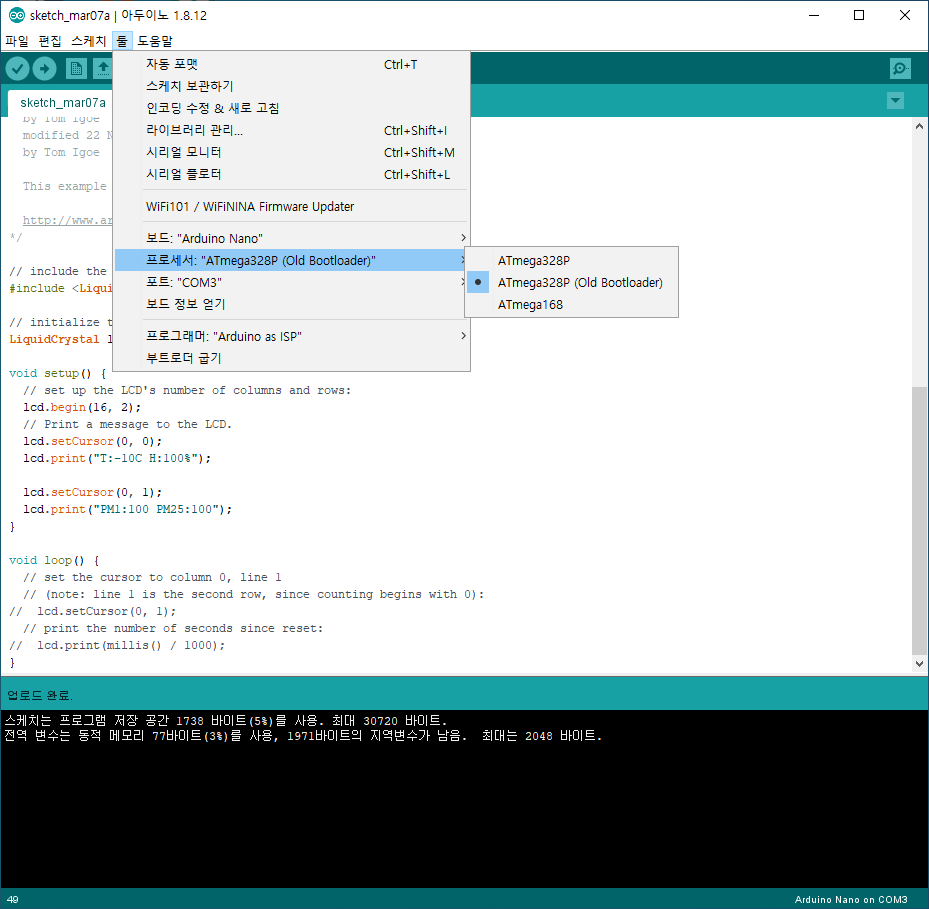
Task: Click the commented lcd.print(millis() / 1000); line
Action: tap(117, 645)
